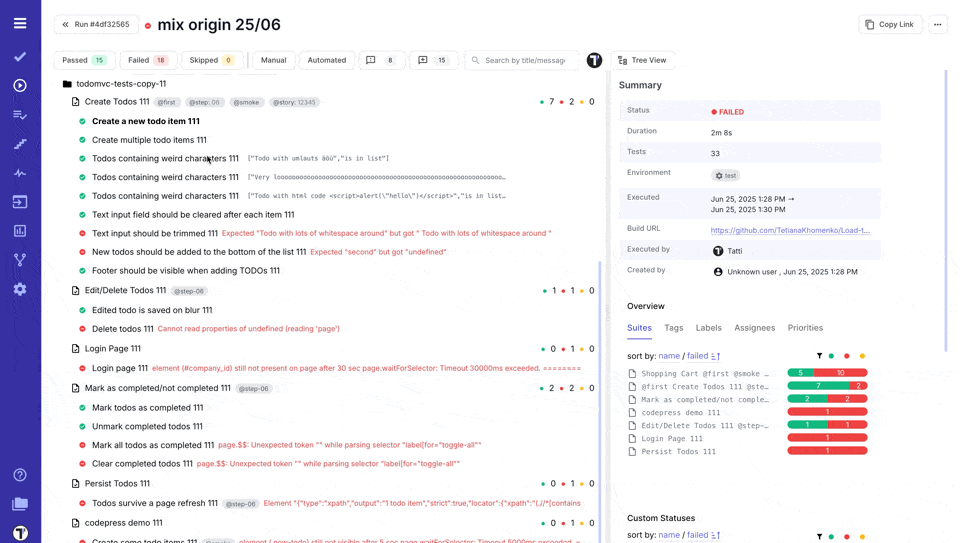Toggle the Failed filter
This screenshot has height=543, width=960.
148,60
